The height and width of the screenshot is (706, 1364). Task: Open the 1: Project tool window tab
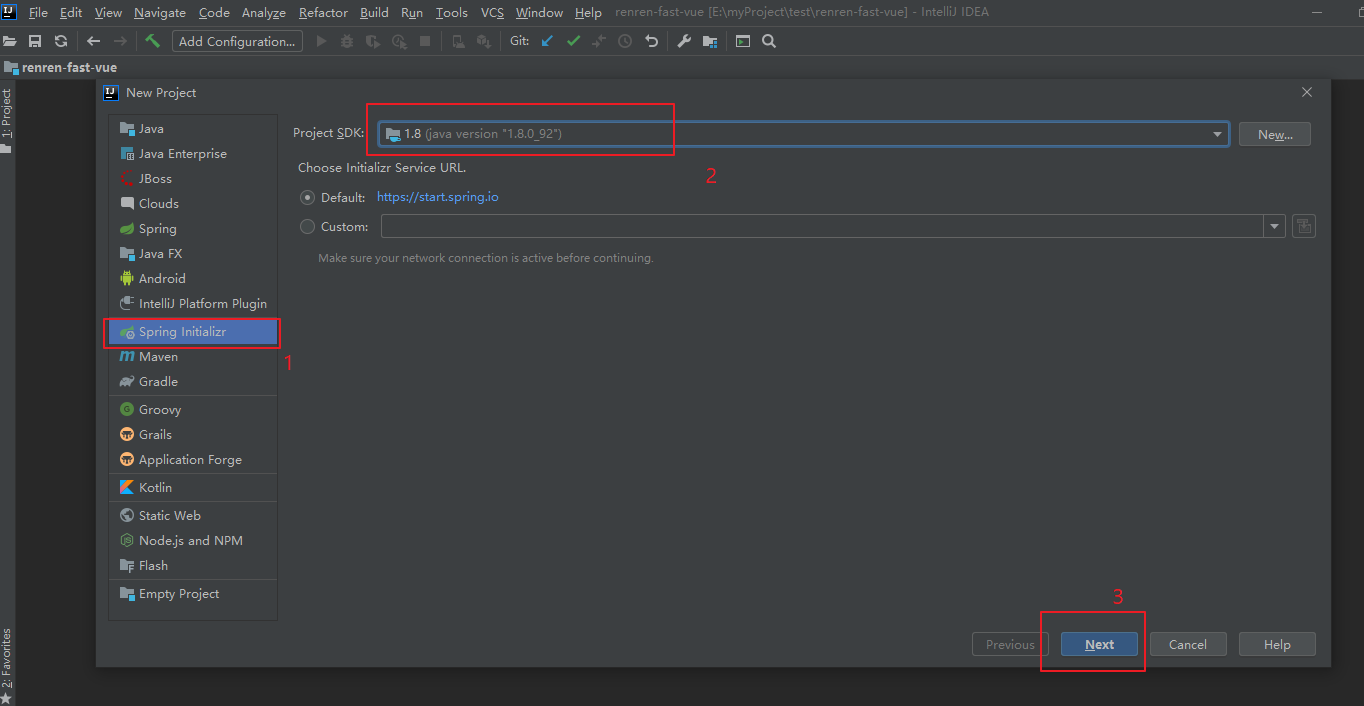(x=7, y=121)
